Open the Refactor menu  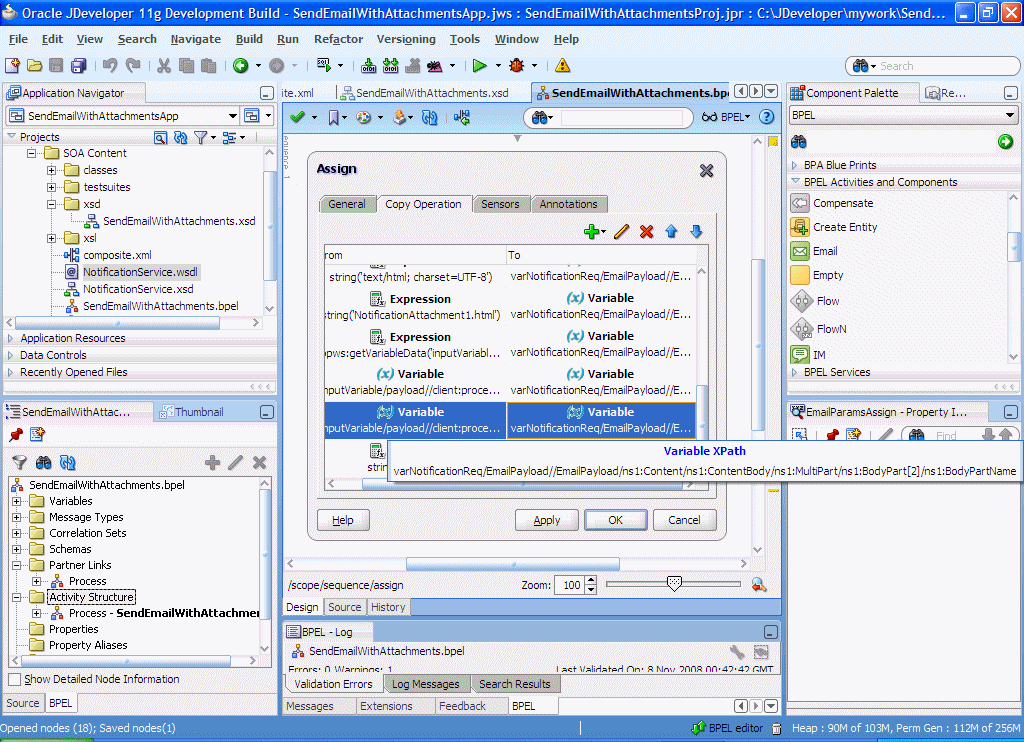pos(338,39)
